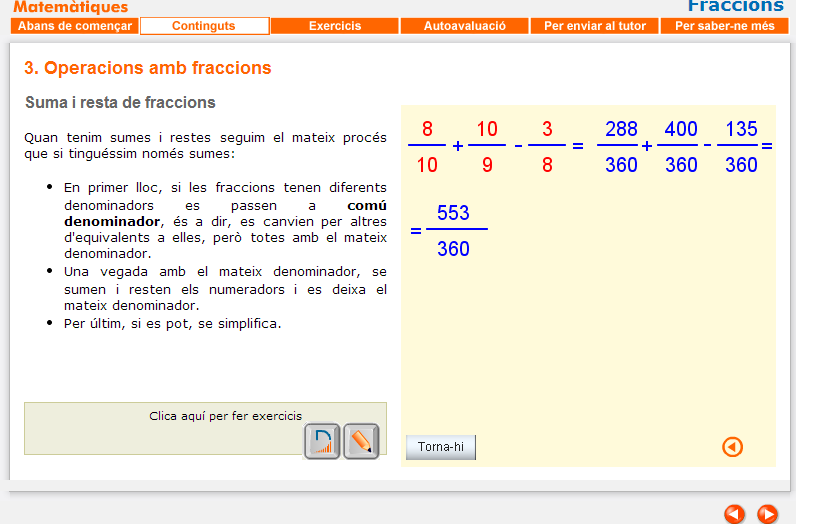
Task: Click the Fraccions header title
Action: click(x=735, y=7)
